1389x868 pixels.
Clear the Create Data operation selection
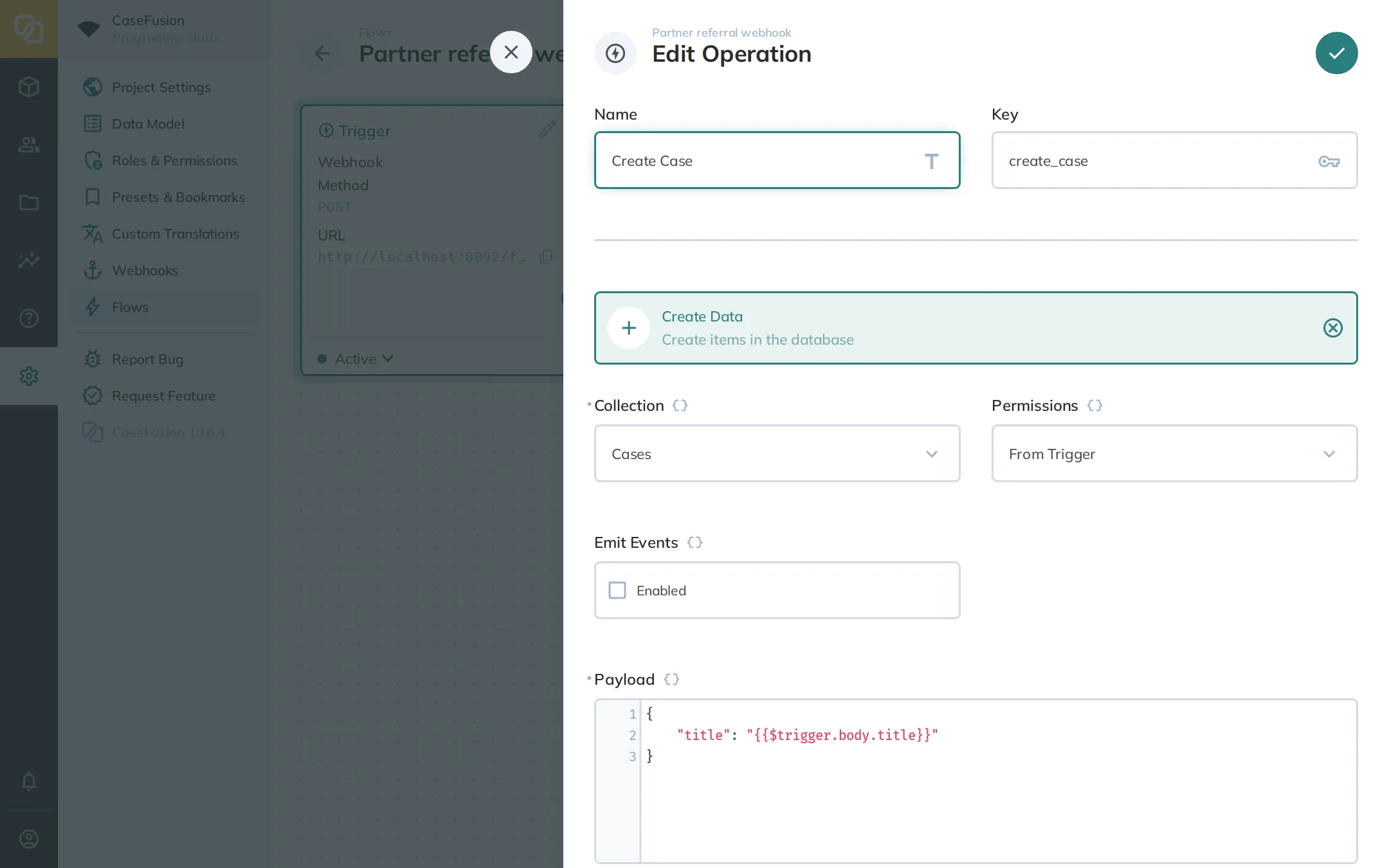[1332, 328]
